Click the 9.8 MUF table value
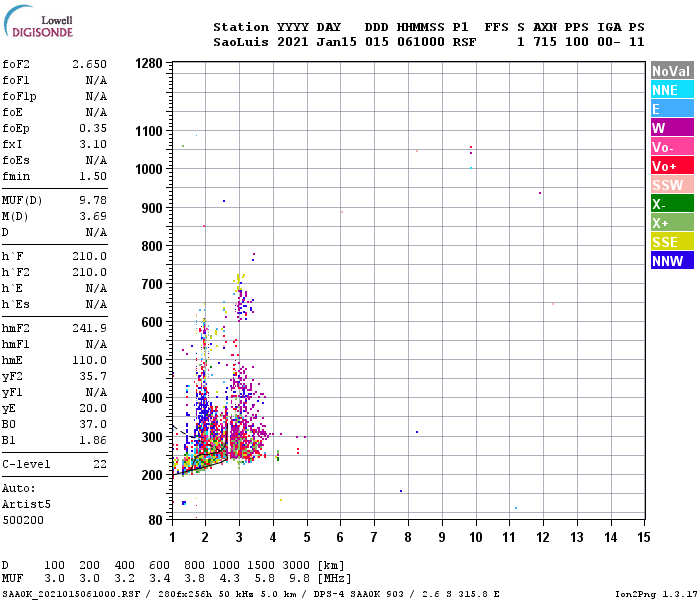 (300, 579)
